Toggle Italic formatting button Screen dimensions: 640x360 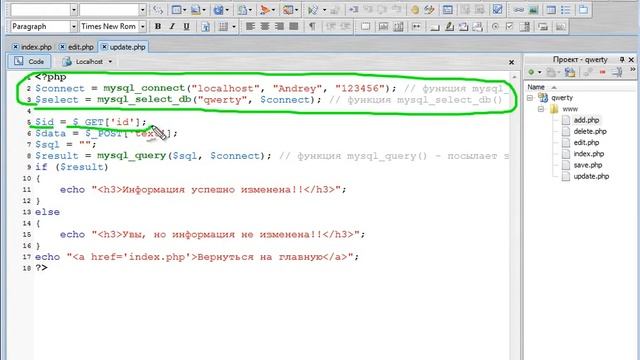pos(172,27)
